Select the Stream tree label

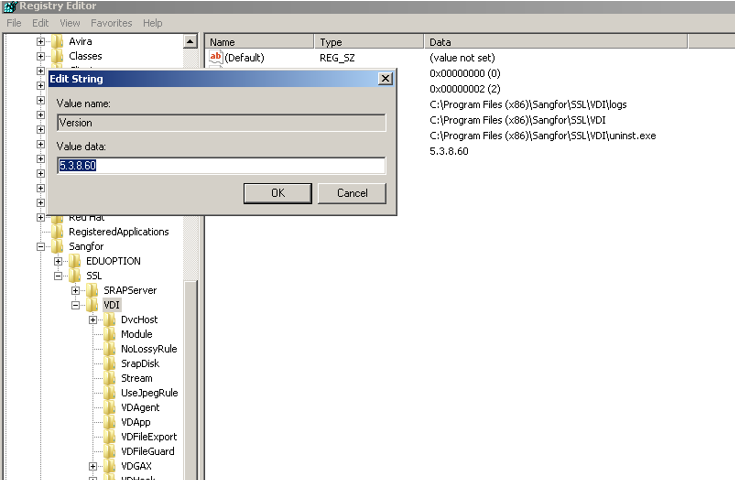pyautogui.click(x=136, y=378)
